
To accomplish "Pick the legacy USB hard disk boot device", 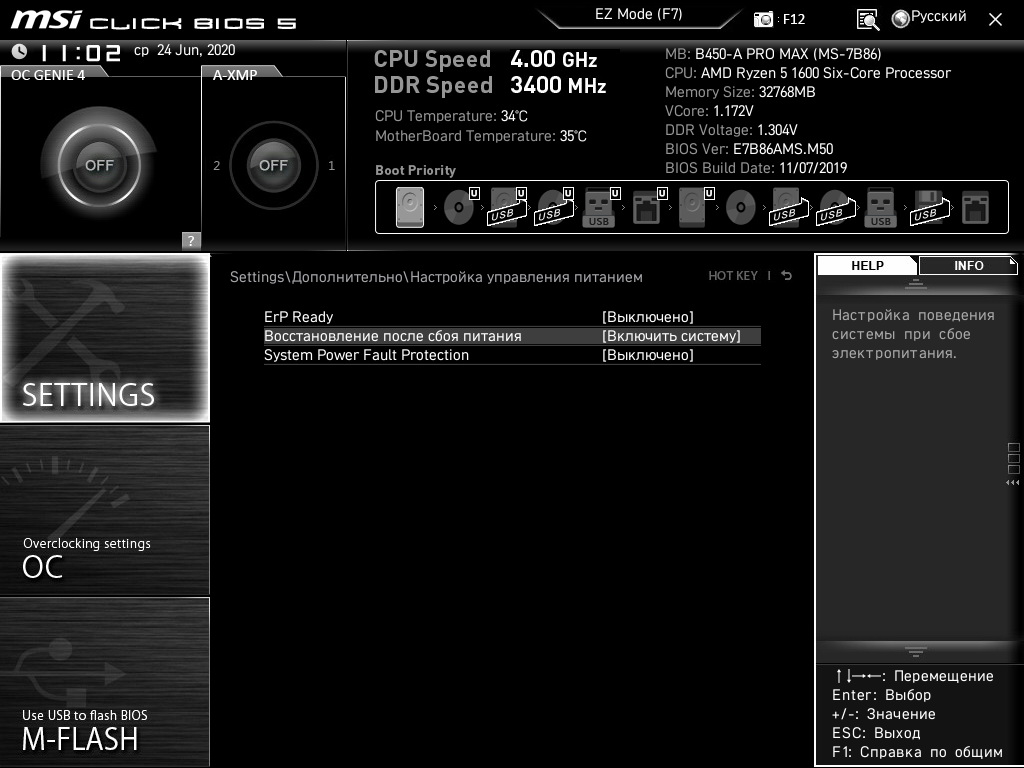I will point(789,208).
